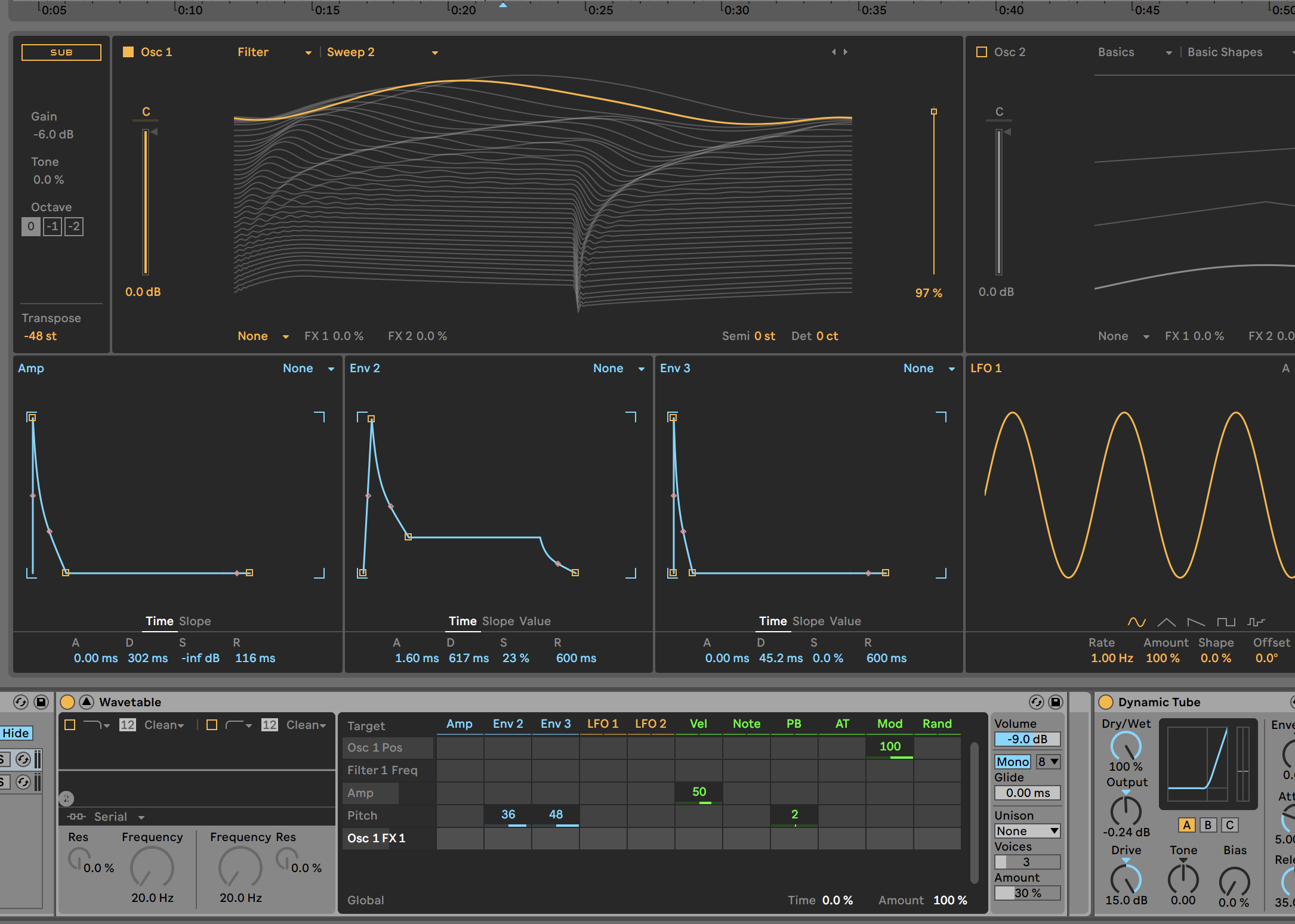This screenshot has height=924, width=1295.
Task: Click the Wavetable hot-swap preset icon
Action: 1037,702
